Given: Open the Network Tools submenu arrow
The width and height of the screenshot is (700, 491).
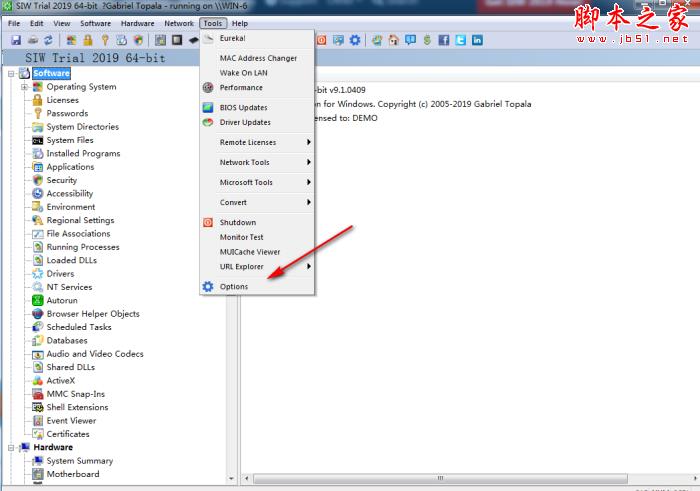Looking at the screenshot, I should pos(308,162).
